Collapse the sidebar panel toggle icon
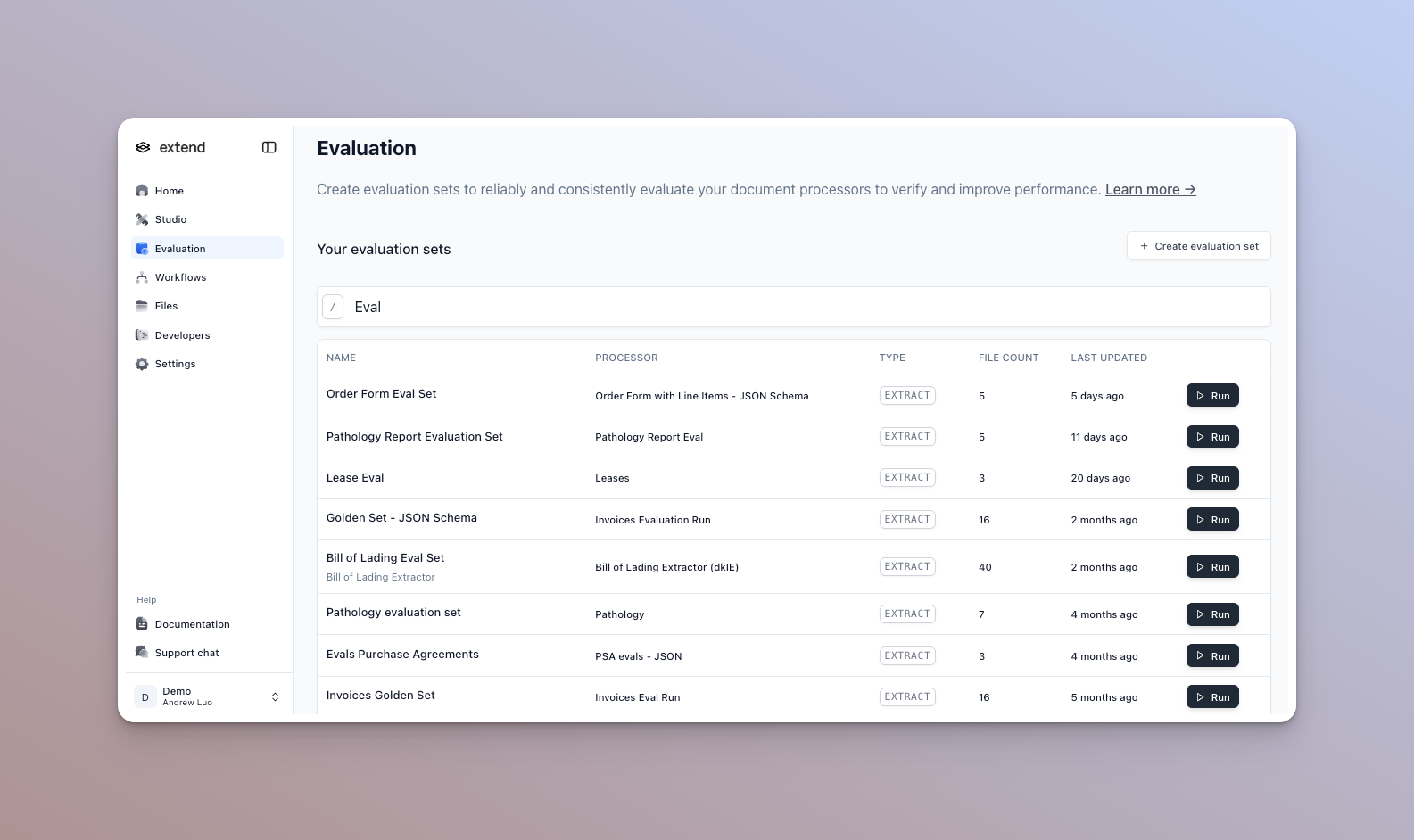Image resolution: width=1414 pixels, height=840 pixels. (269, 147)
